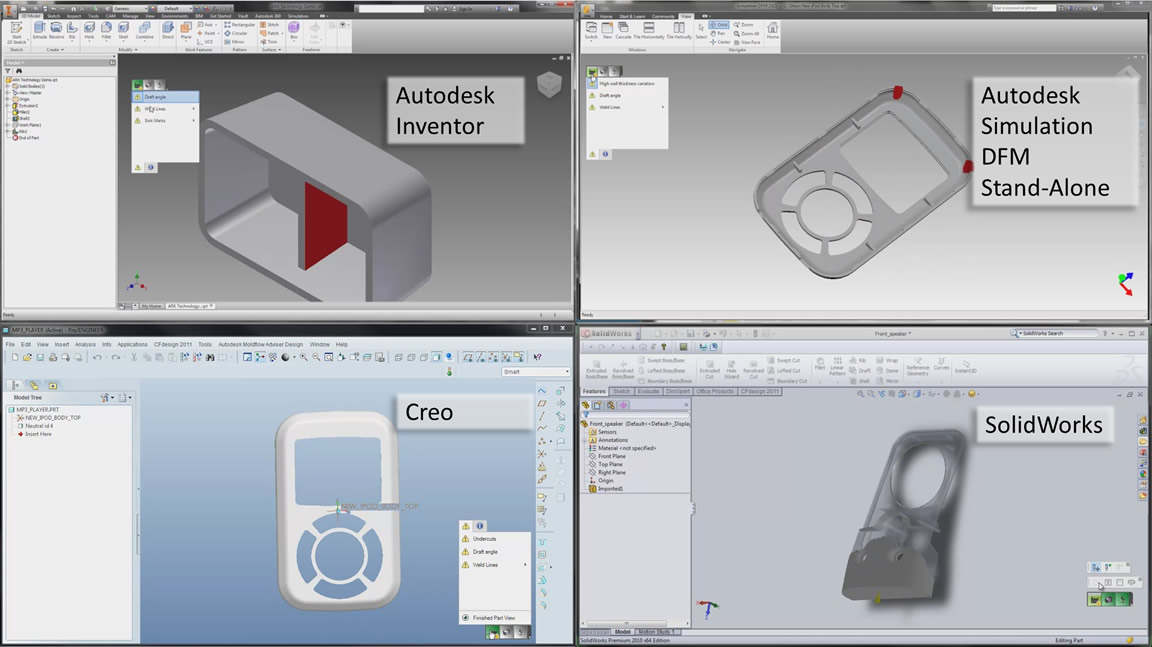Select Rib2 in Inventor model browser
Screen dimensions: 1152x647
(23, 131)
